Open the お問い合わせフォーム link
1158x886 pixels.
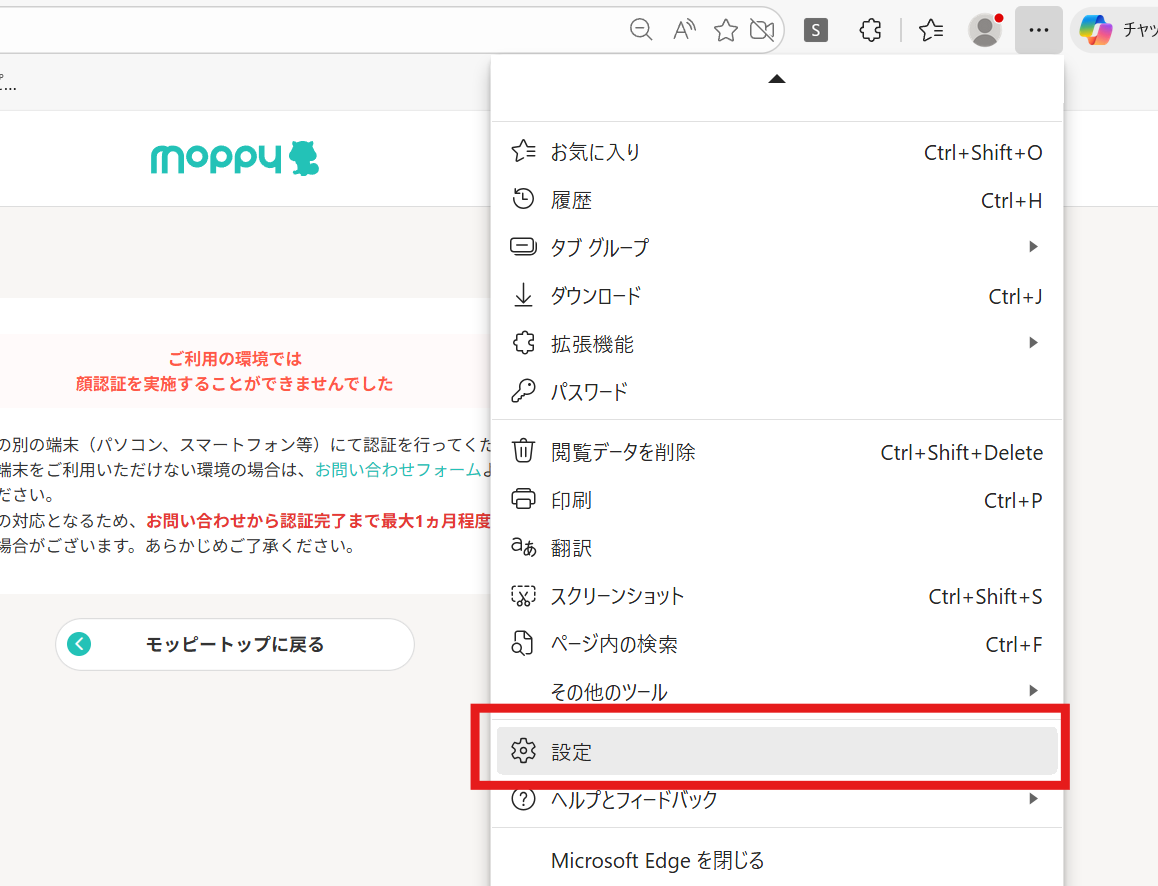tap(398, 469)
